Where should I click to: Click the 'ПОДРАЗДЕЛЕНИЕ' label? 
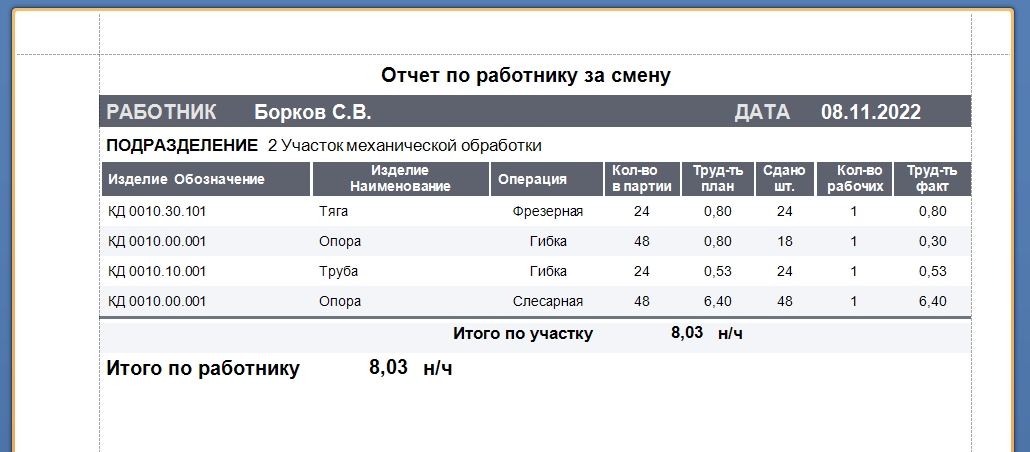(182, 146)
